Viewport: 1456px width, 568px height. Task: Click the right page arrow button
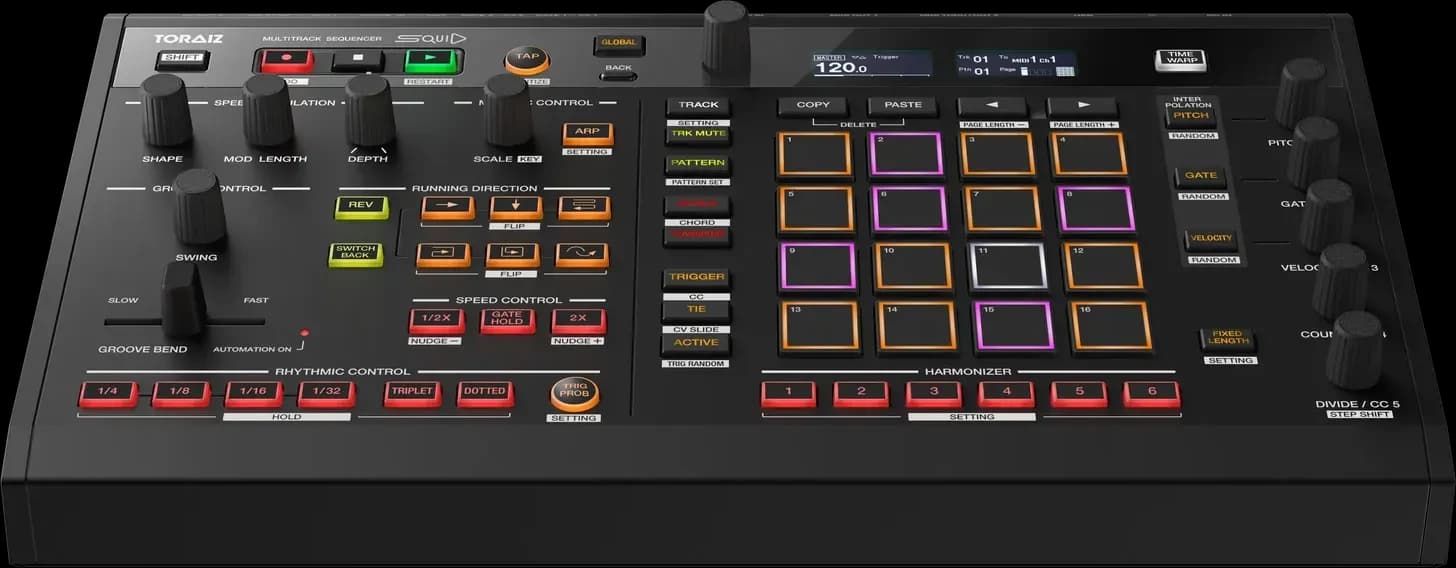1082,106
